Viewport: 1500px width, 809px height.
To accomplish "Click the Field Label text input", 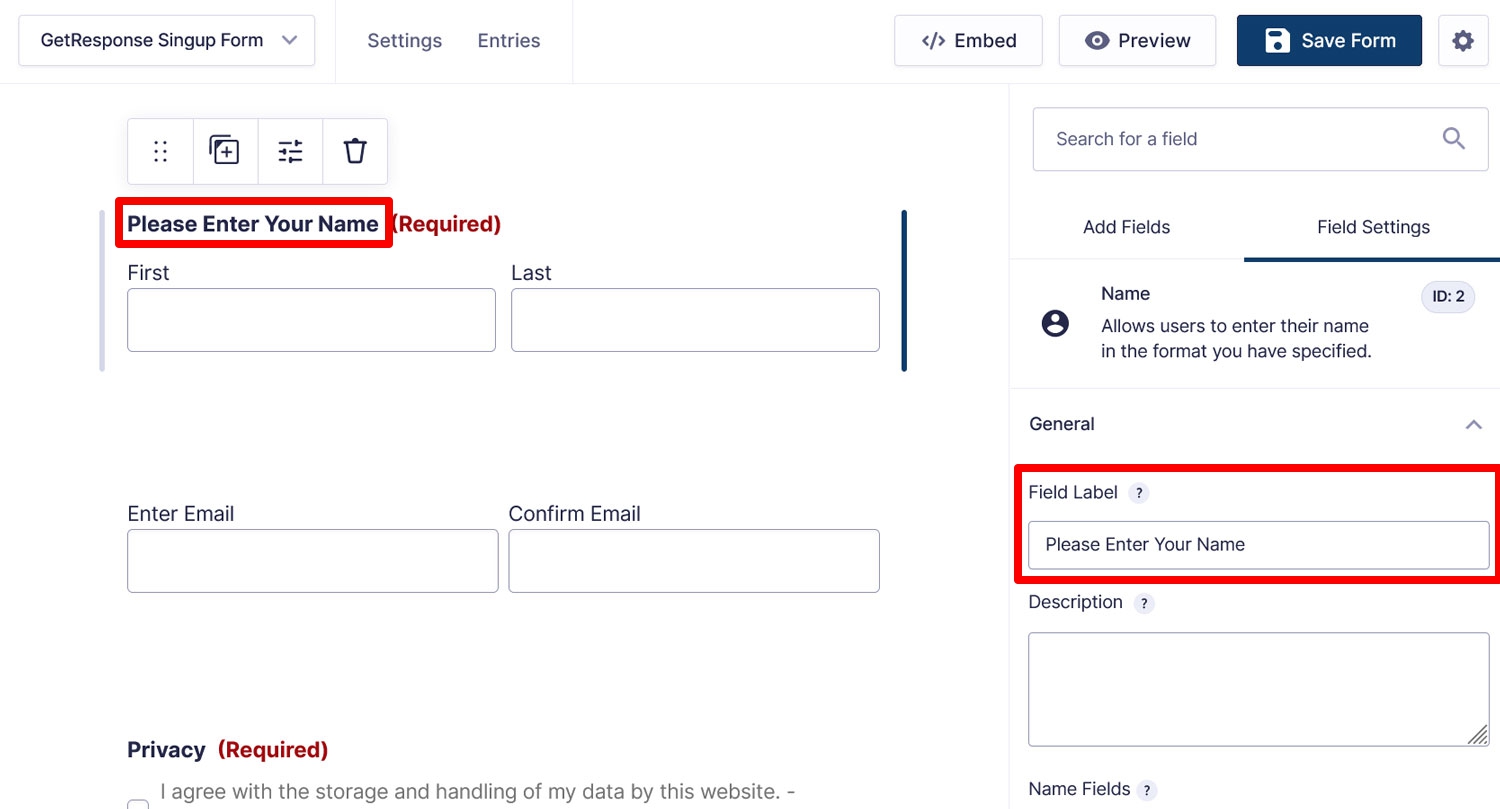I will tap(1258, 545).
